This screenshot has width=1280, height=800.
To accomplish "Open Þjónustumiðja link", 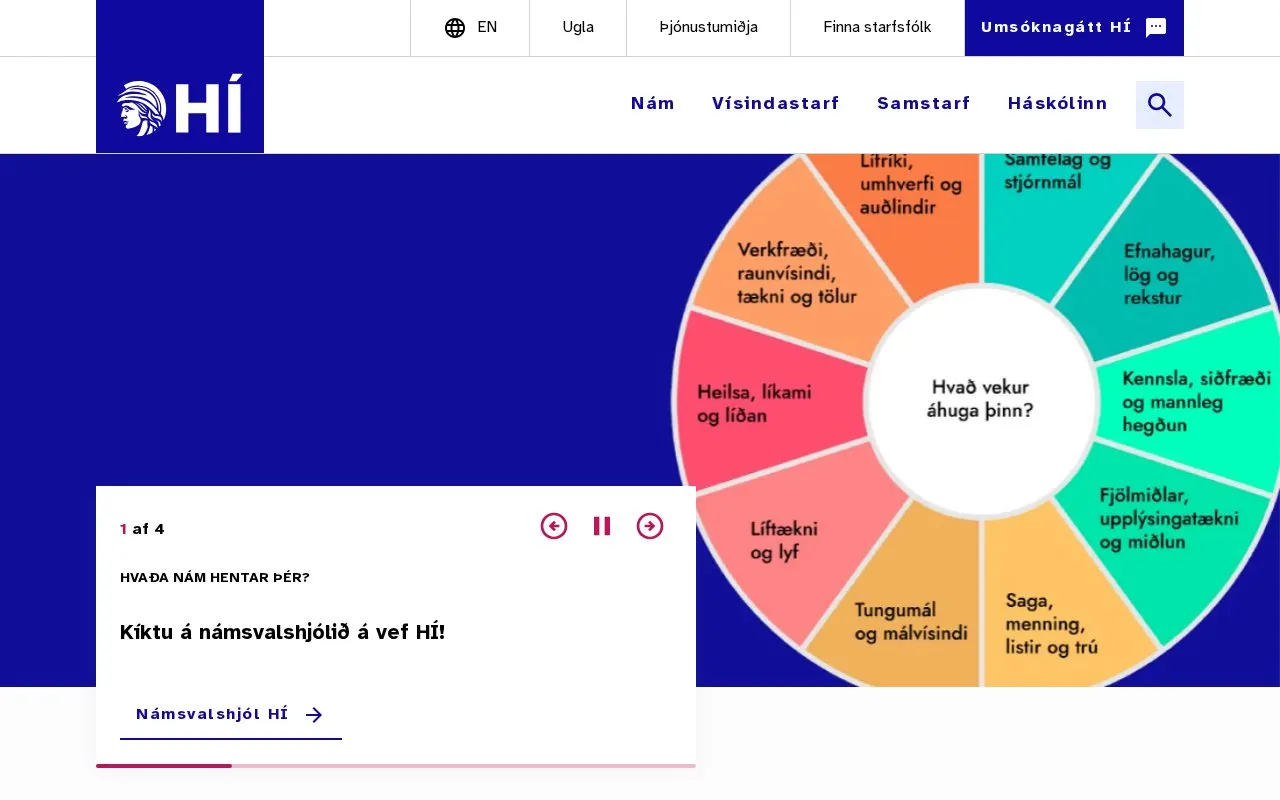I will [709, 28].
